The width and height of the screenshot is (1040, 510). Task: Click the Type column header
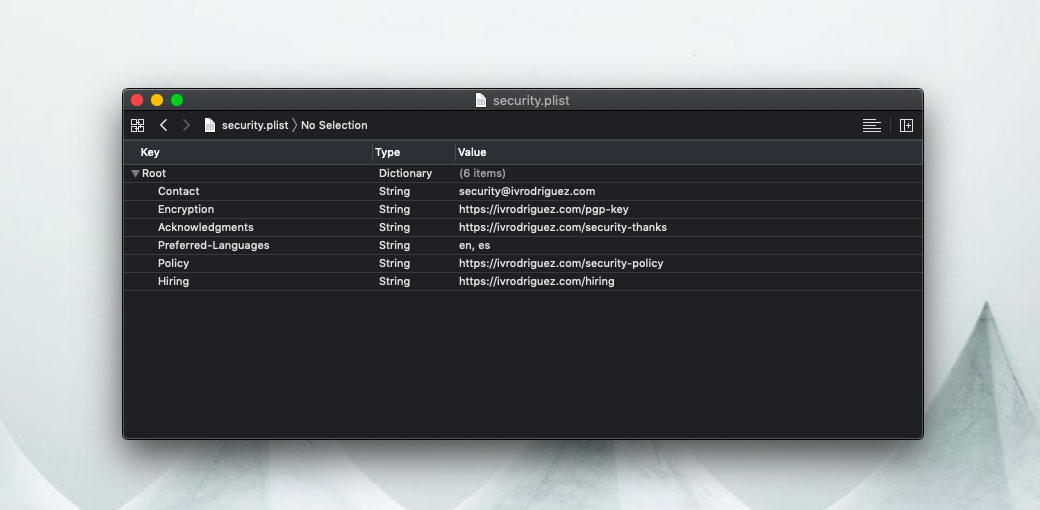[387, 152]
